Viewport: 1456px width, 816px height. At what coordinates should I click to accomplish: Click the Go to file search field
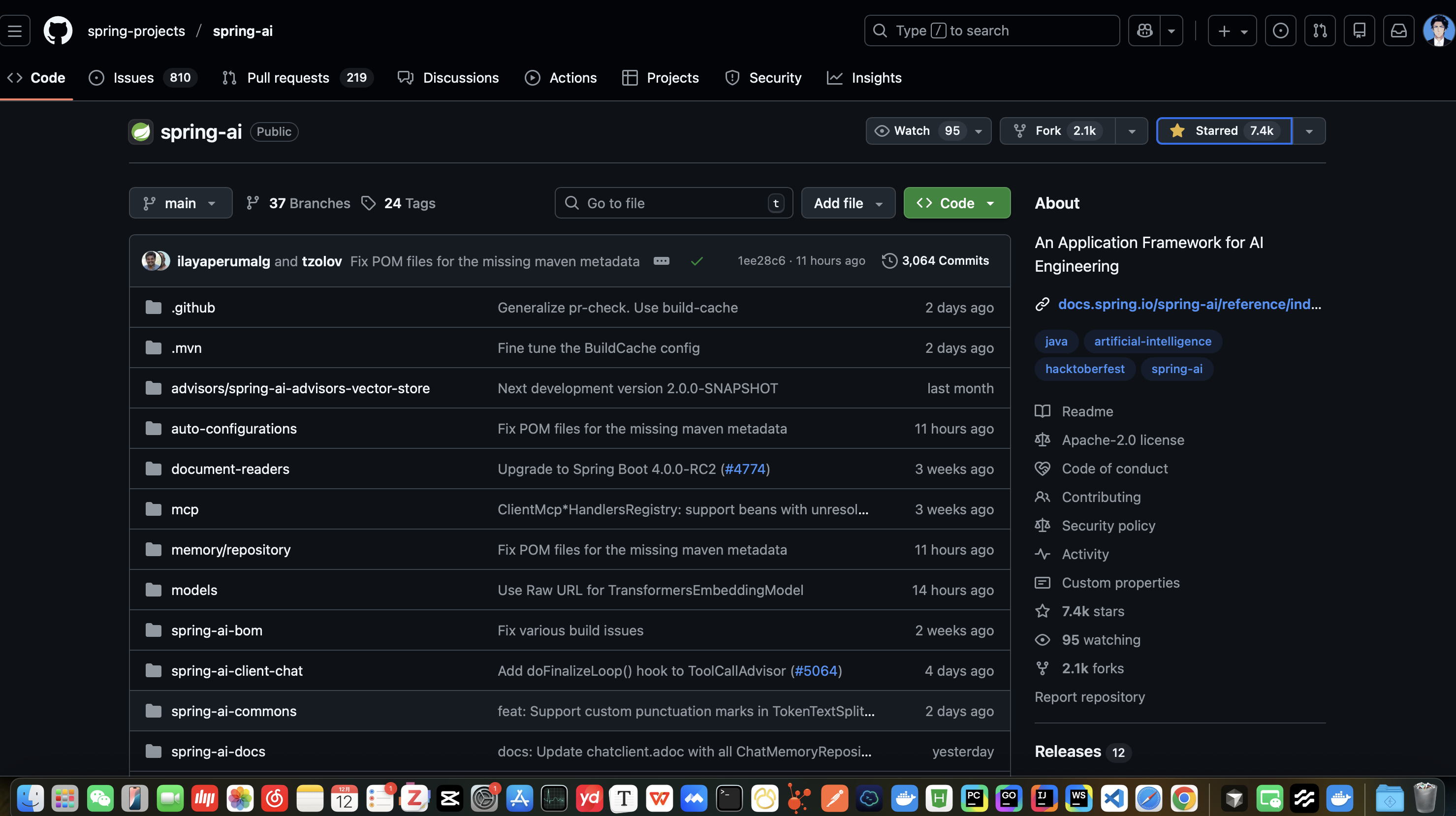672,203
